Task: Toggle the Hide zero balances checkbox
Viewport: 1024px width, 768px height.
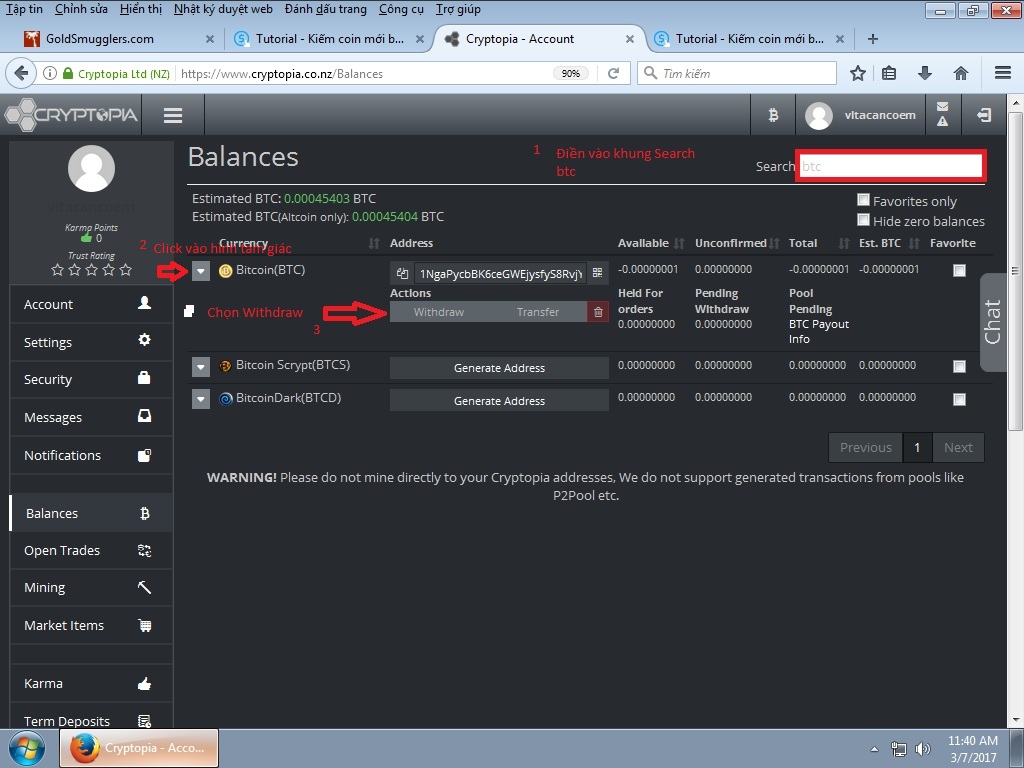Action: [863, 220]
